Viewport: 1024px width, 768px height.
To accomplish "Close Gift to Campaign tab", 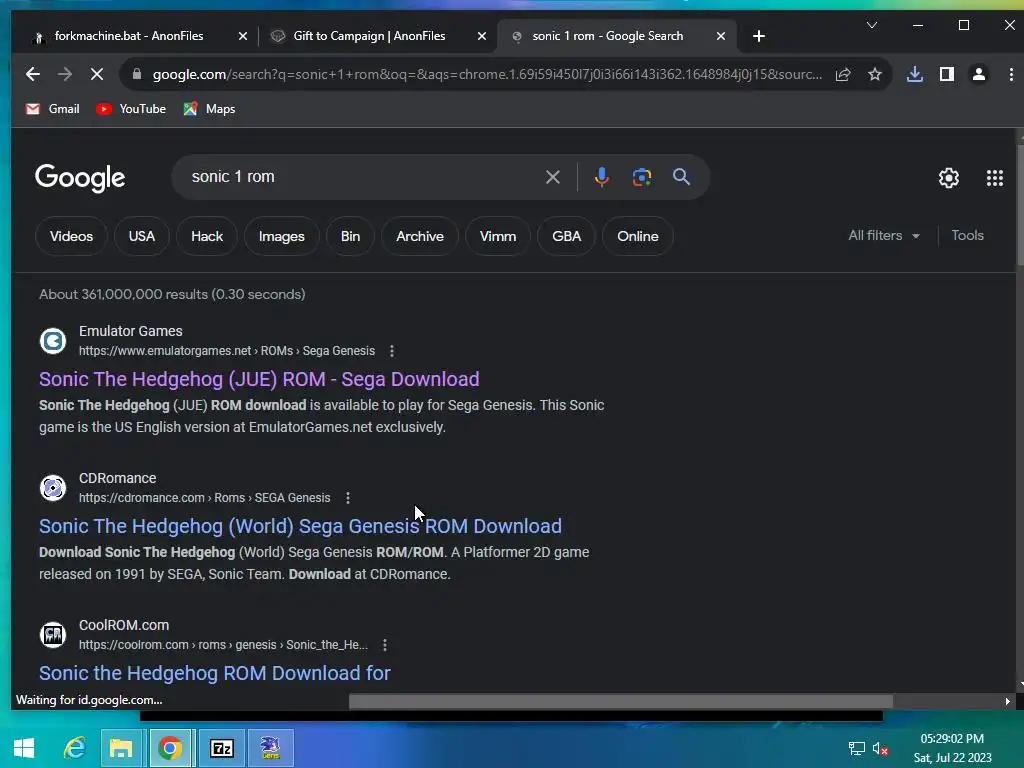I will click(x=481, y=36).
